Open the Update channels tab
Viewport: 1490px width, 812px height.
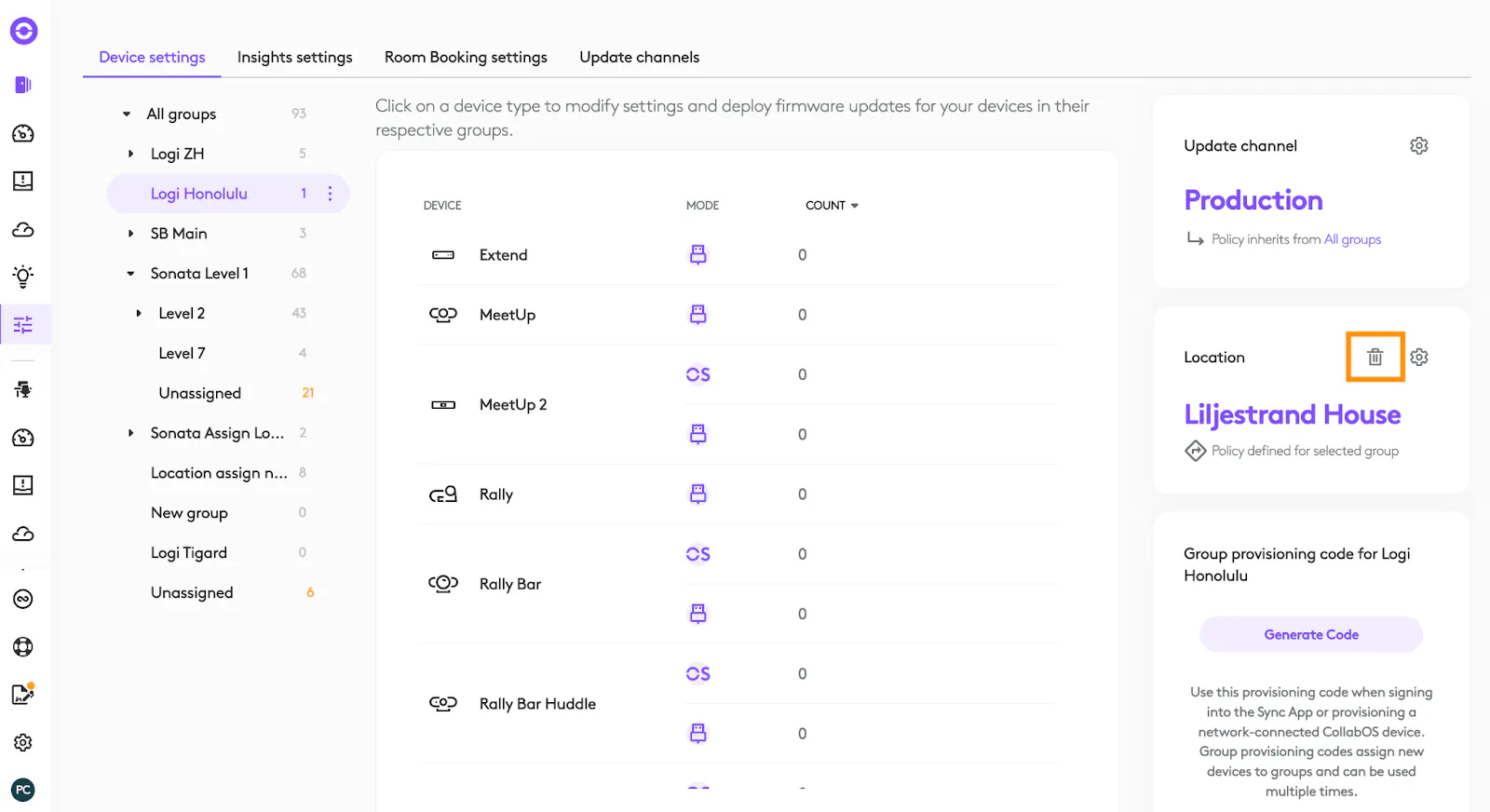[639, 58]
